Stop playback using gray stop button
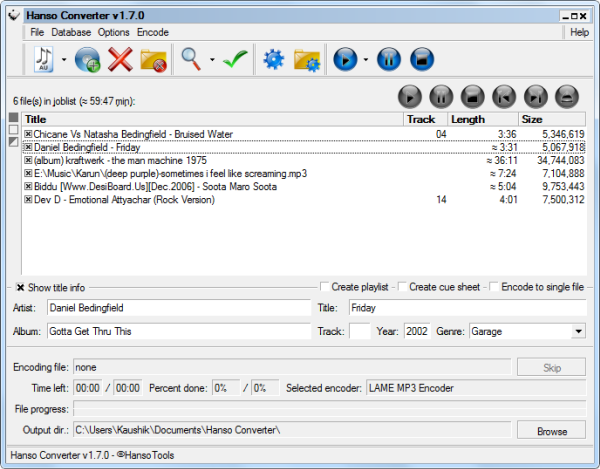This screenshot has width=600, height=469. [473, 97]
